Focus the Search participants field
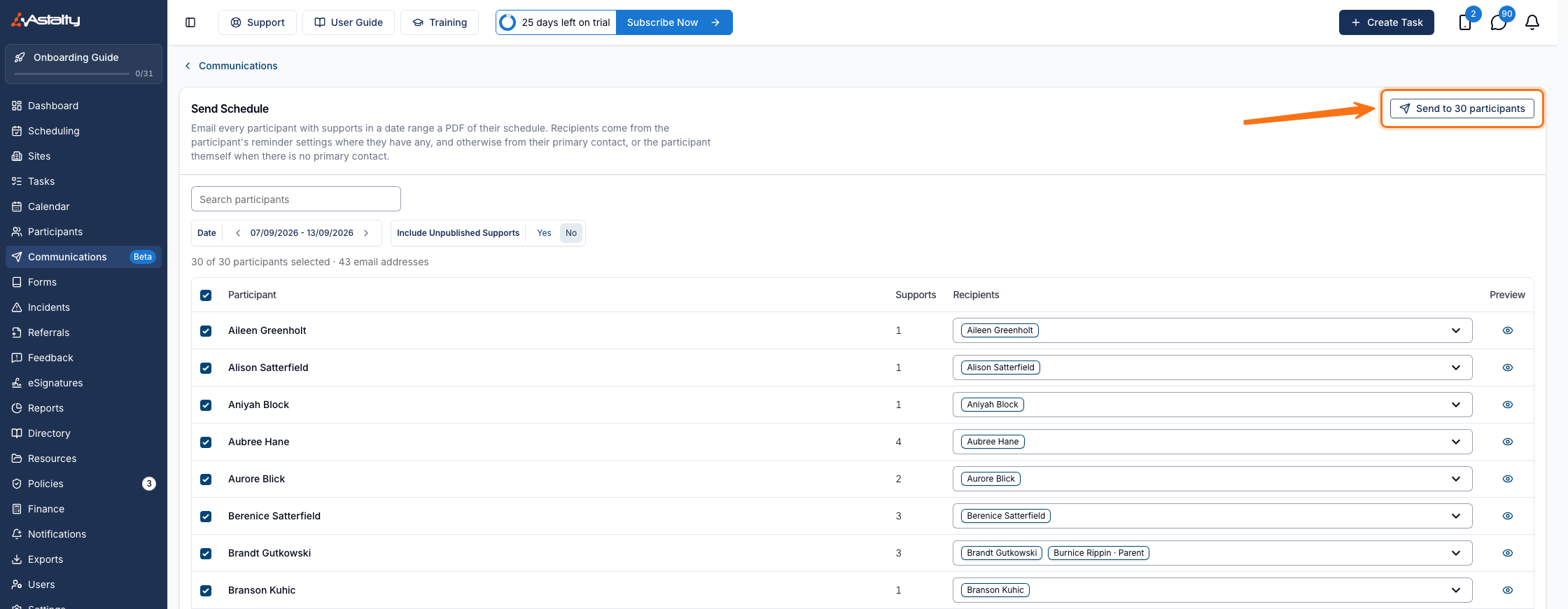 click(296, 199)
